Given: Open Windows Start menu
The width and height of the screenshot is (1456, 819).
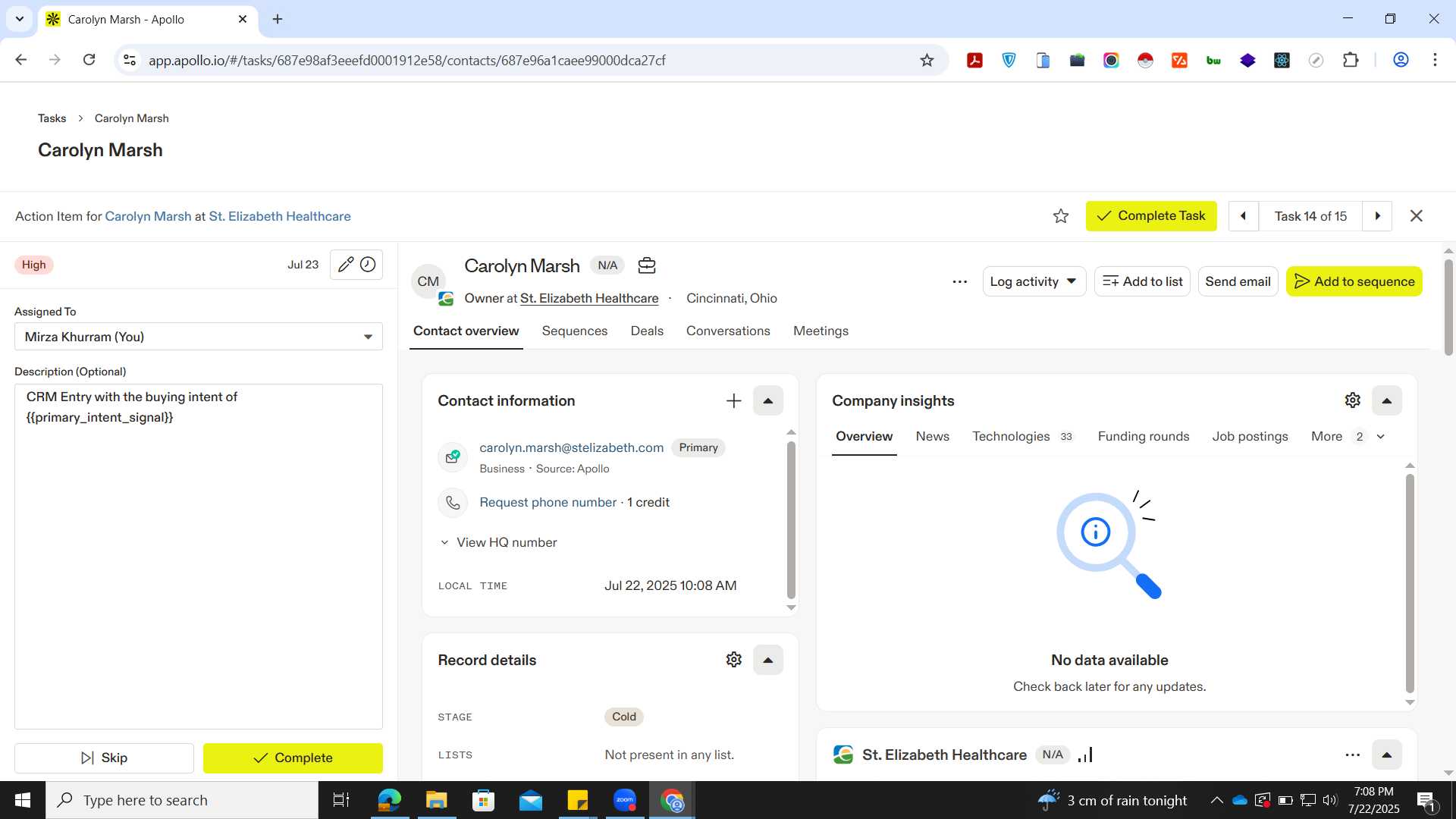Looking at the screenshot, I should coord(23,800).
